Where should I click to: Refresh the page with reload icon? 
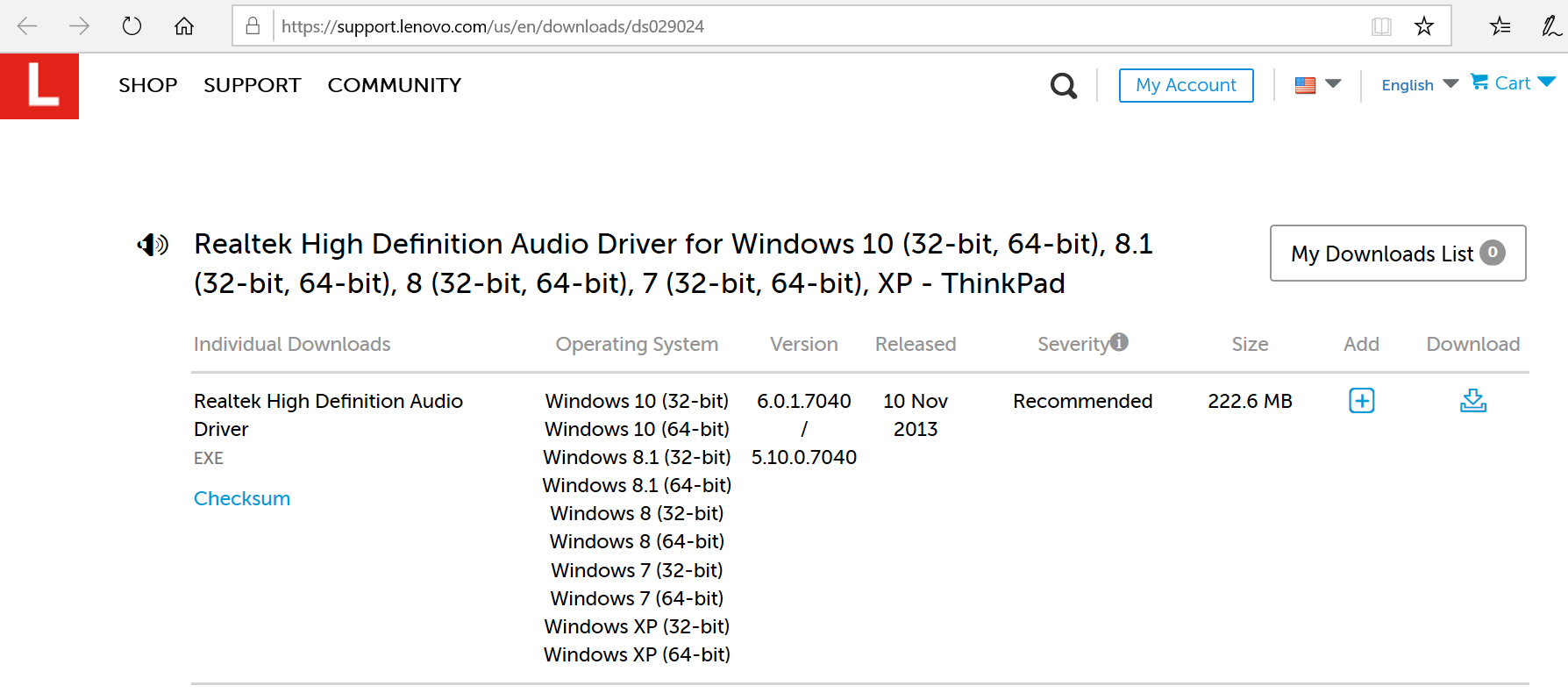tap(132, 26)
